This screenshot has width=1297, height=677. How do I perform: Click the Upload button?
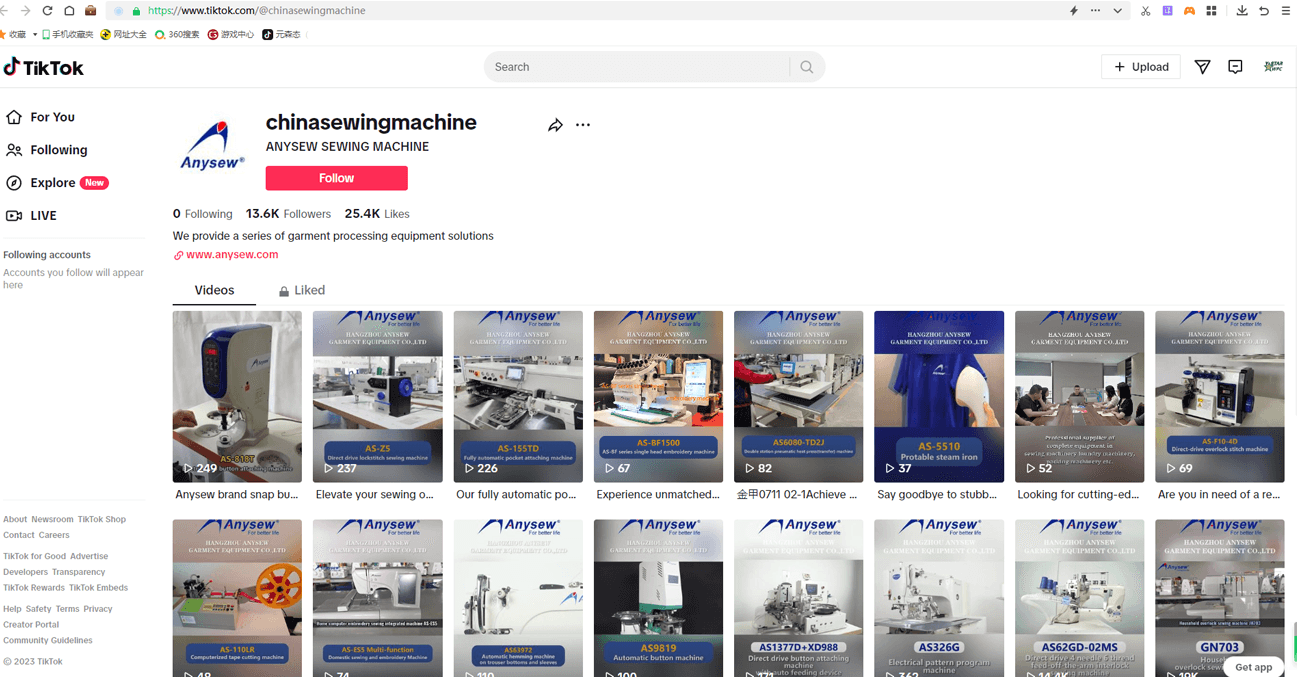click(x=1141, y=67)
